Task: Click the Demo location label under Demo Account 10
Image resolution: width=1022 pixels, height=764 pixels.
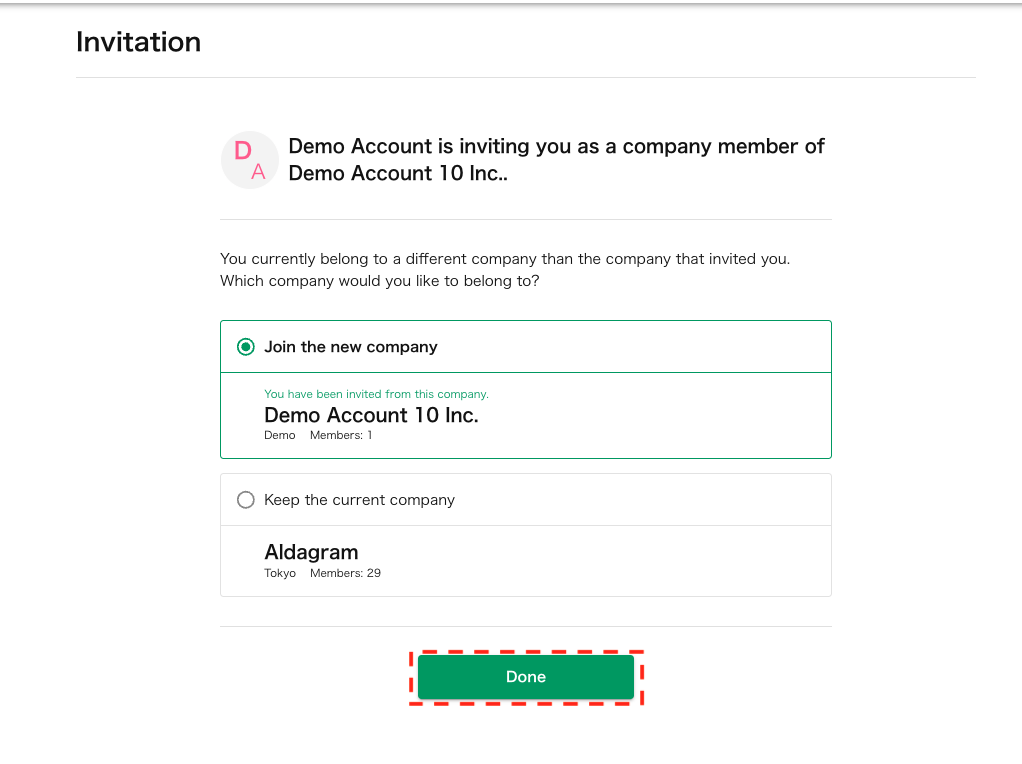Action: tap(280, 436)
